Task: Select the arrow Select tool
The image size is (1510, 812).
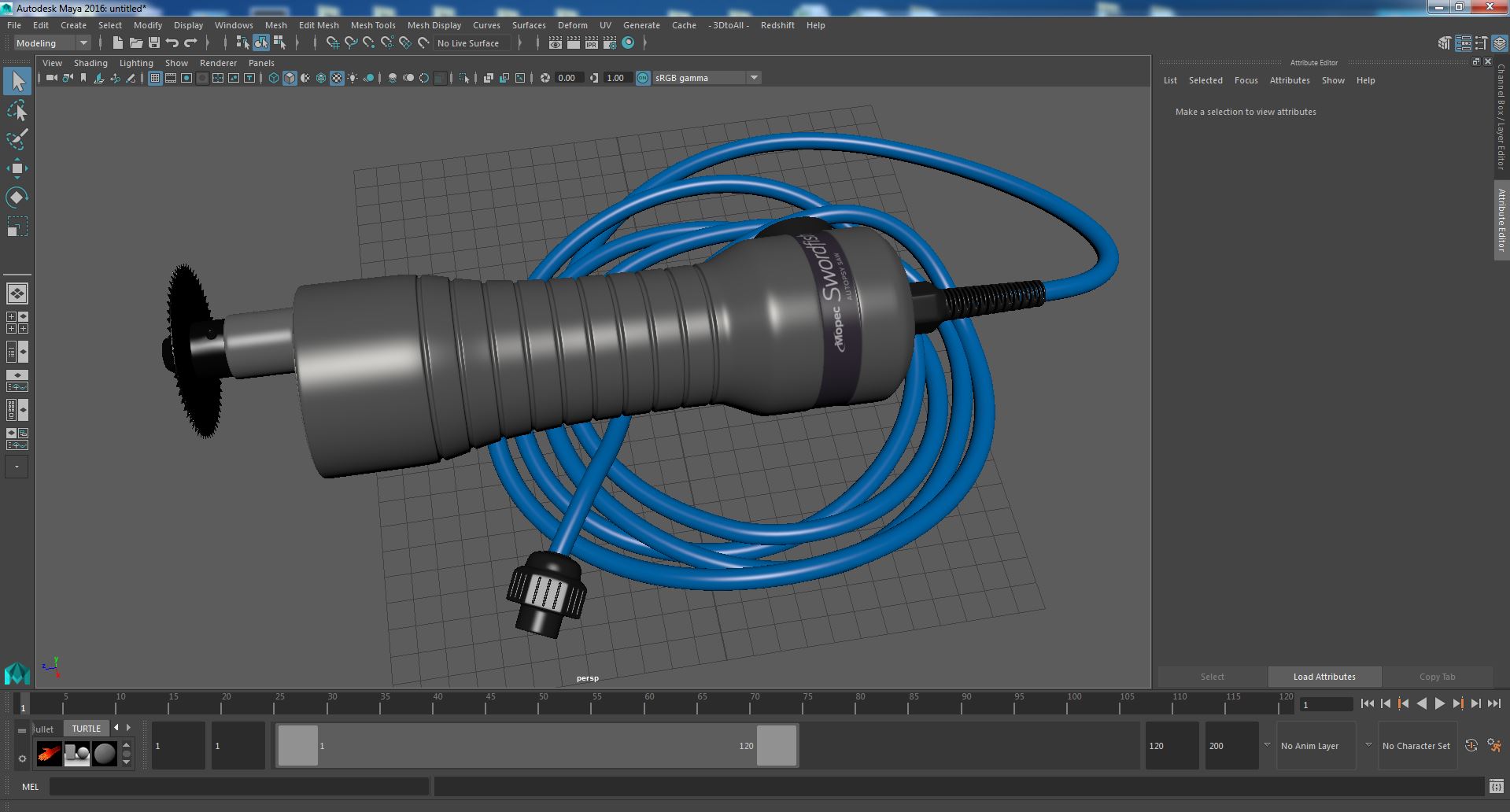Action: pyautogui.click(x=17, y=81)
